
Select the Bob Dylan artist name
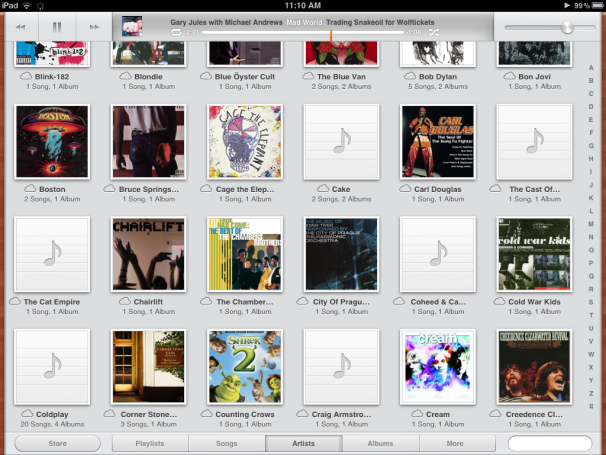point(438,77)
